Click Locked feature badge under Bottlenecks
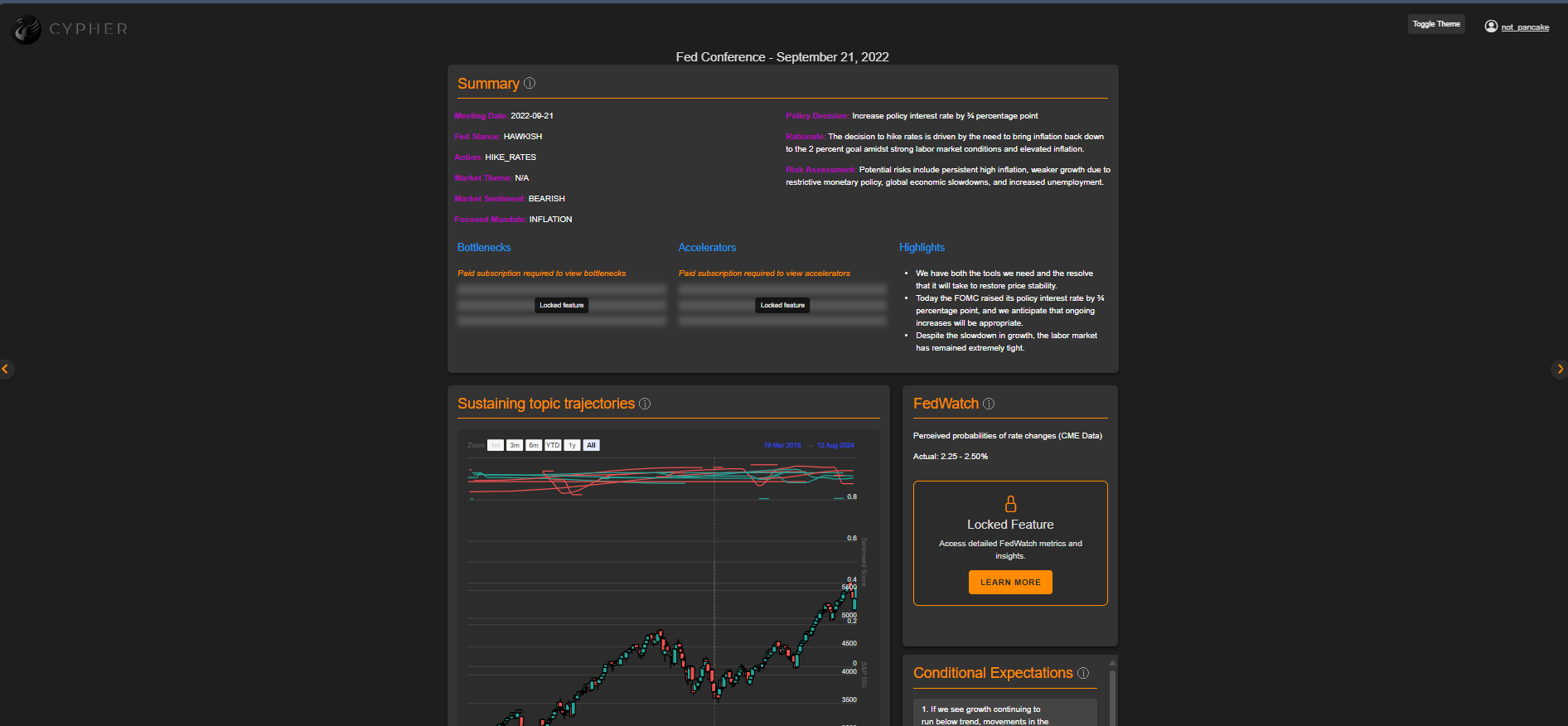Viewport: 1568px width, 726px height. (562, 305)
